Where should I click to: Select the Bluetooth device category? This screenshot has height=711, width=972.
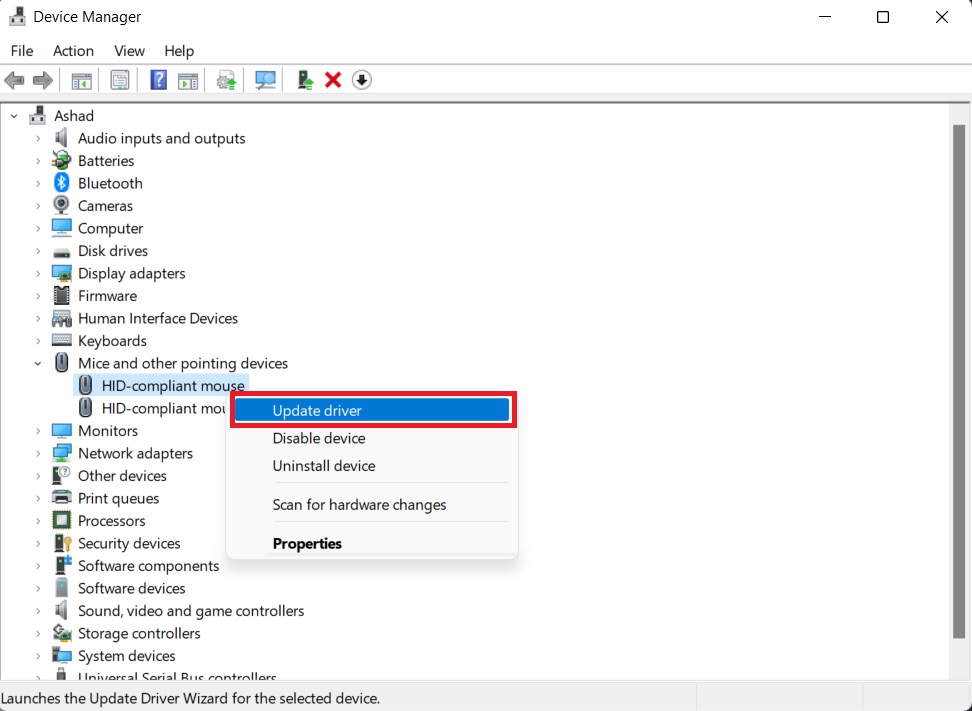(109, 183)
